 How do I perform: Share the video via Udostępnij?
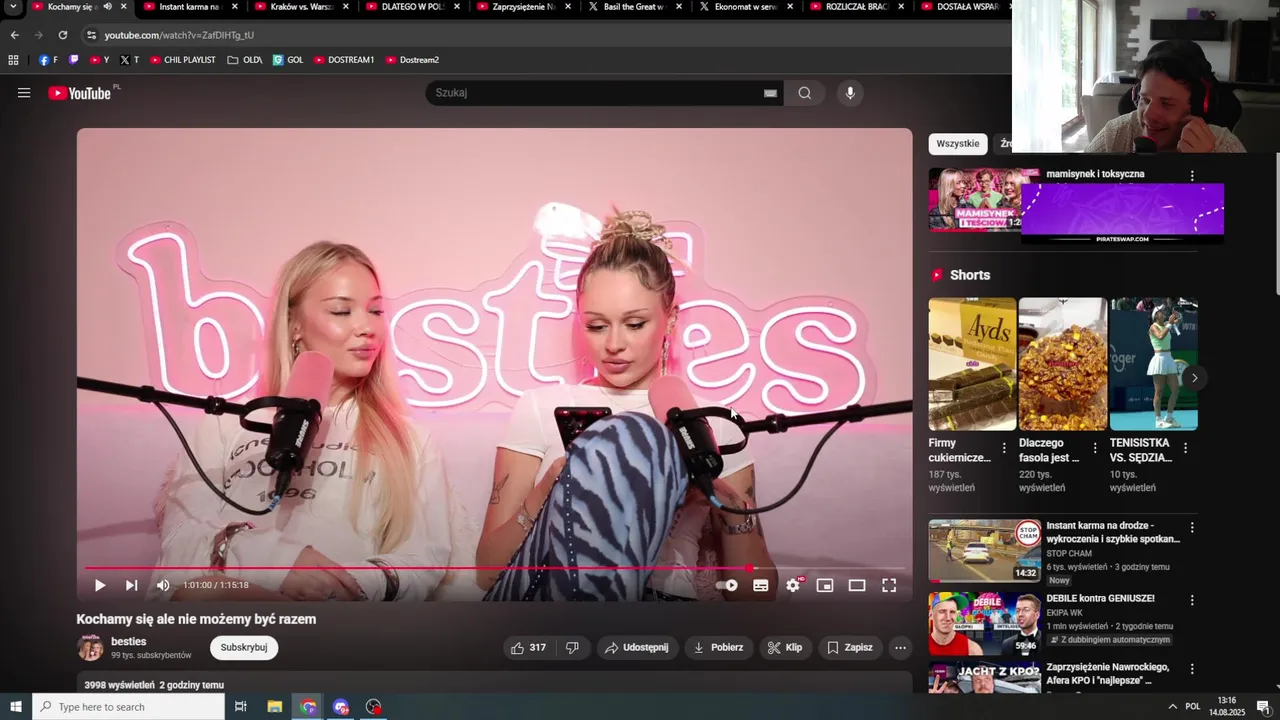pyautogui.click(x=637, y=648)
